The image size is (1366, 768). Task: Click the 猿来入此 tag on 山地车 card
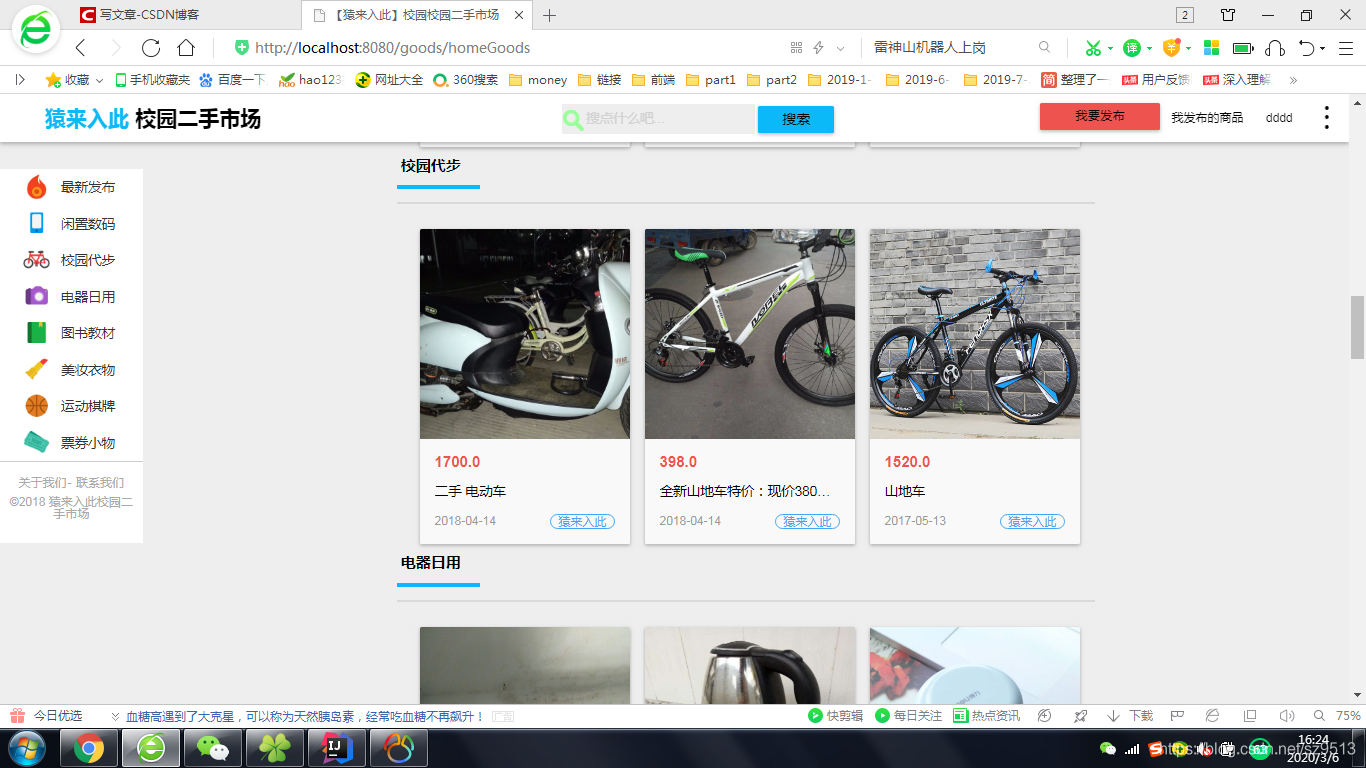1032,521
